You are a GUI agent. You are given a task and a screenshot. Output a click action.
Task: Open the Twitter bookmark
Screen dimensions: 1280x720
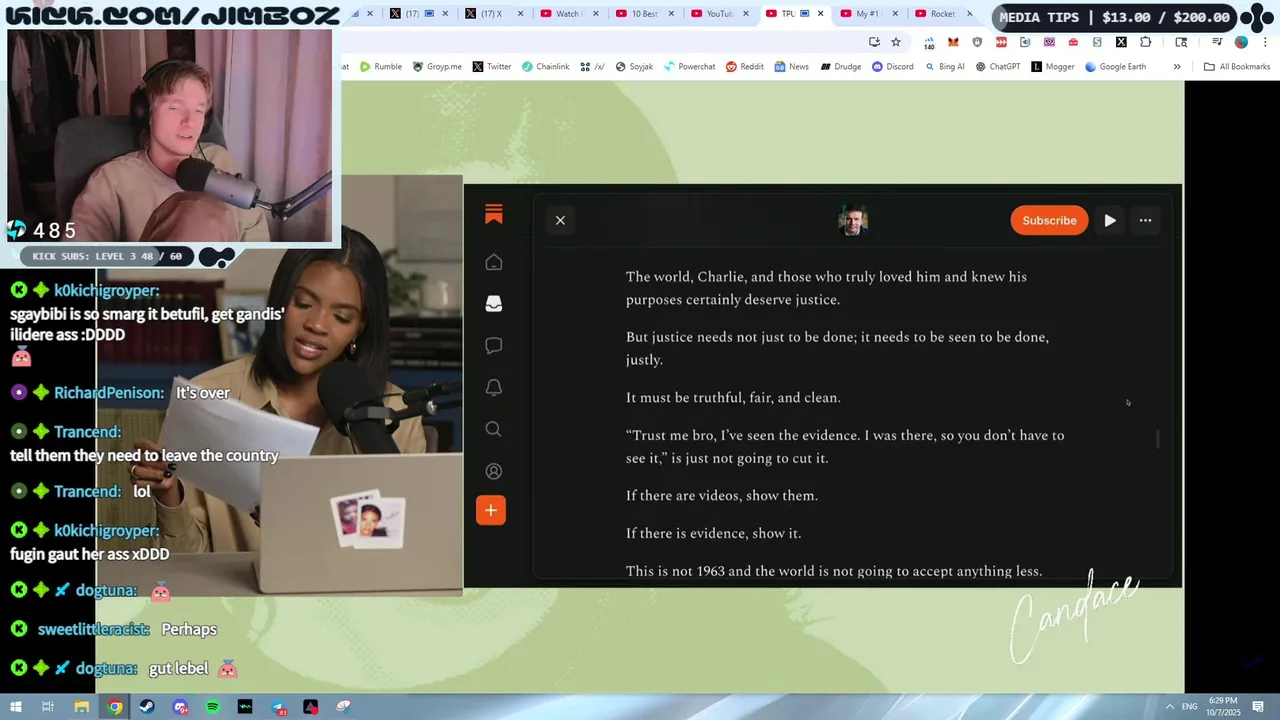pyautogui.click(x=492, y=67)
